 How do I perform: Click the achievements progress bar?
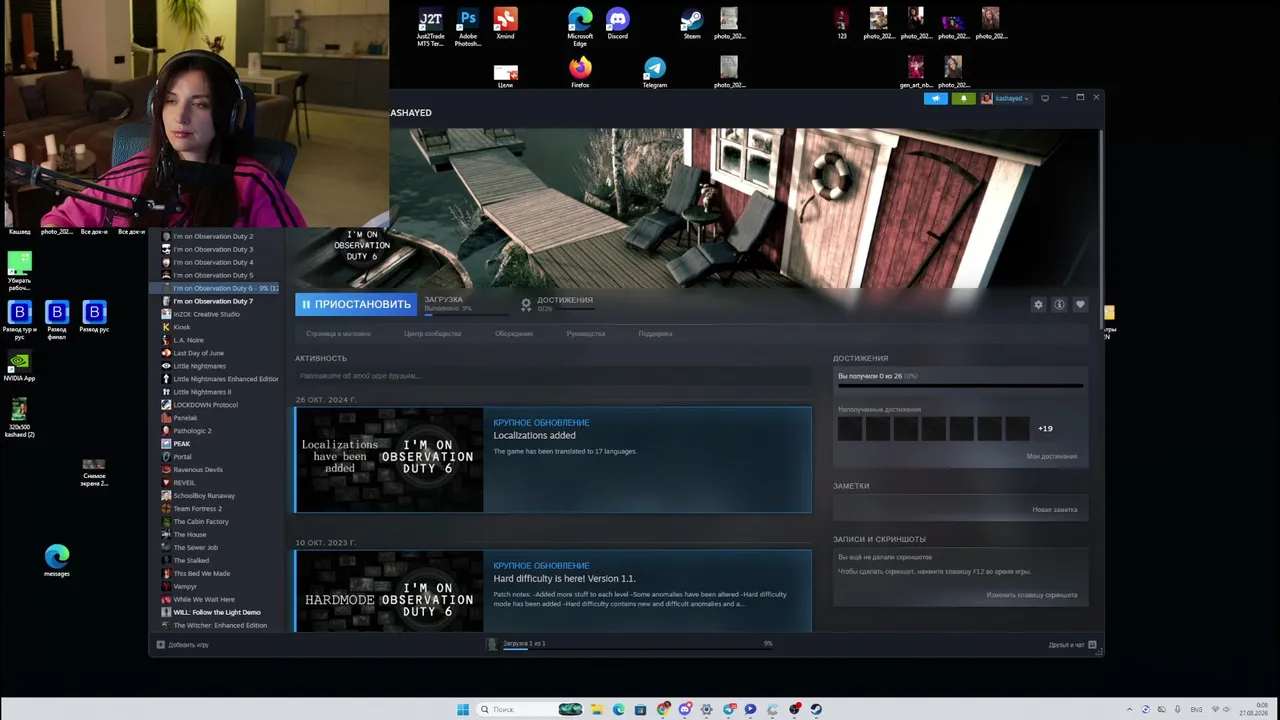pos(960,385)
